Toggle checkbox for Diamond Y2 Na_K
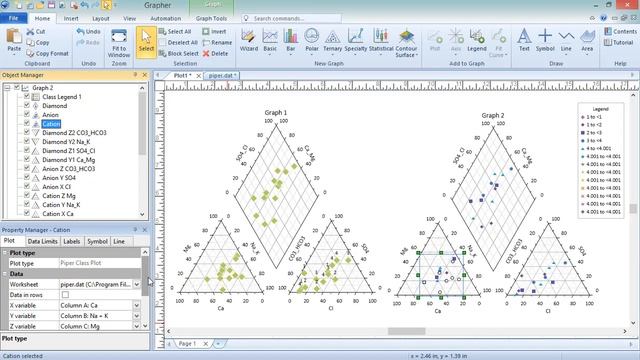 tap(27, 141)
